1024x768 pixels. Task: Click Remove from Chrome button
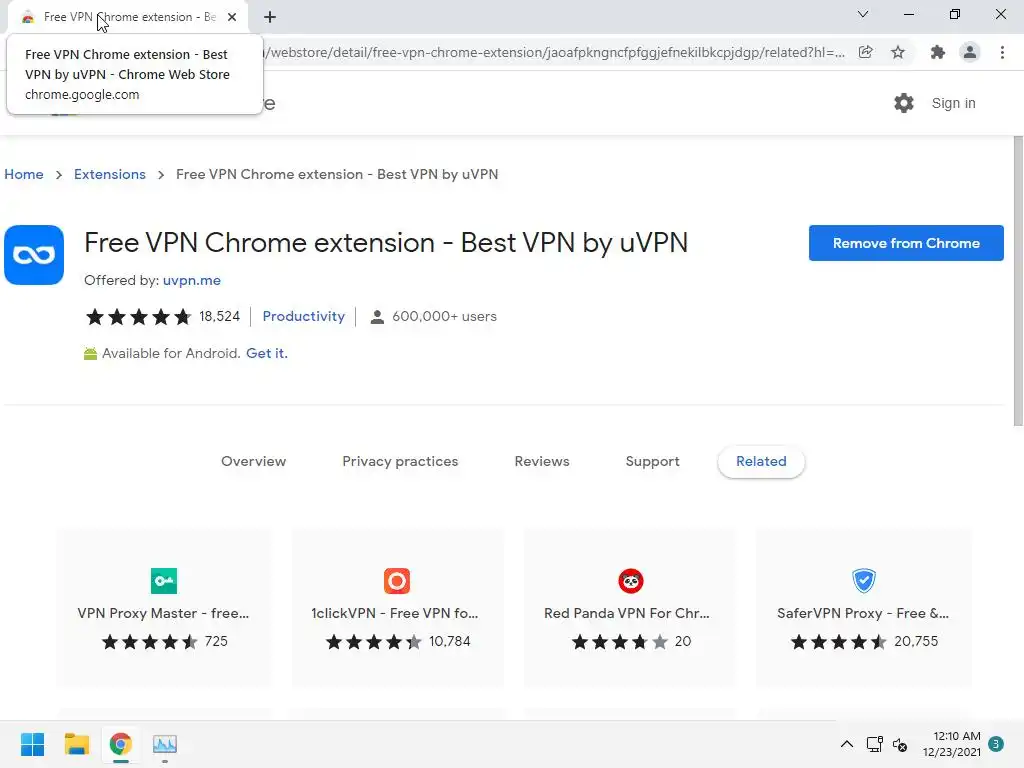tap(906, 243)
